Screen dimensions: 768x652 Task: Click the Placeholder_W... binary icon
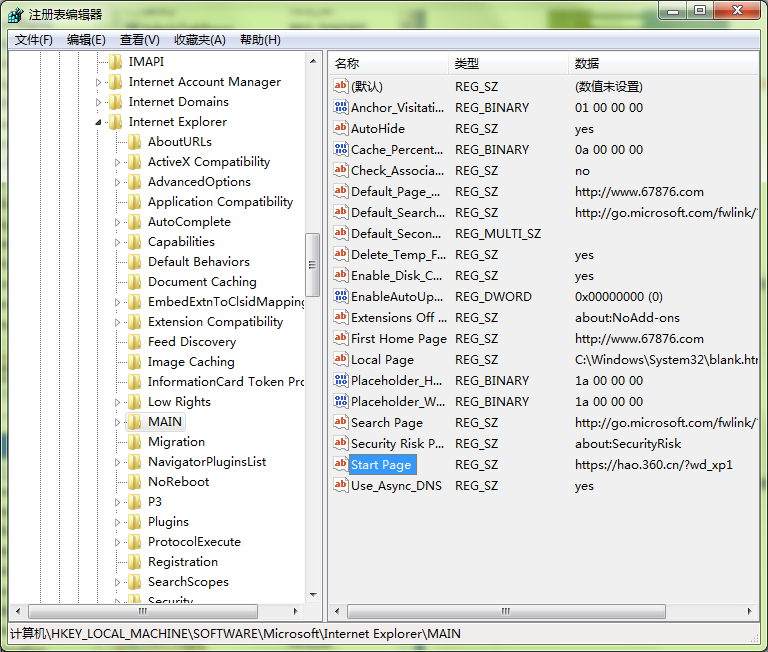(x=340, y=401)
